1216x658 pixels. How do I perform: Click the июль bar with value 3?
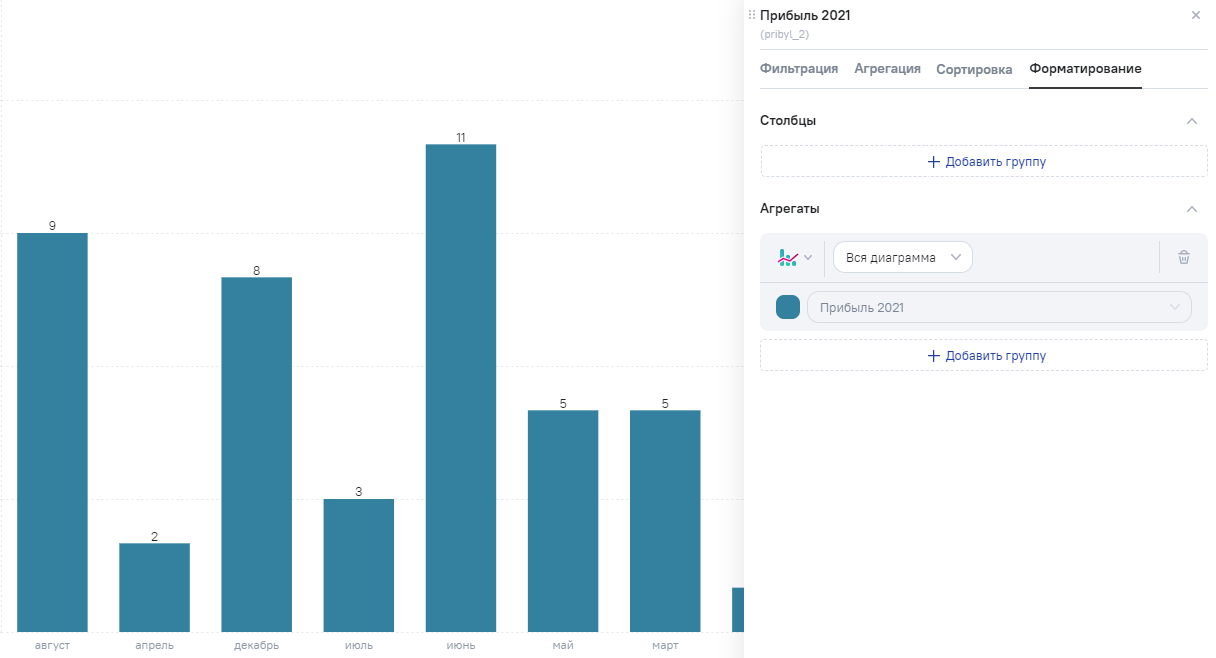coord(358,565)
